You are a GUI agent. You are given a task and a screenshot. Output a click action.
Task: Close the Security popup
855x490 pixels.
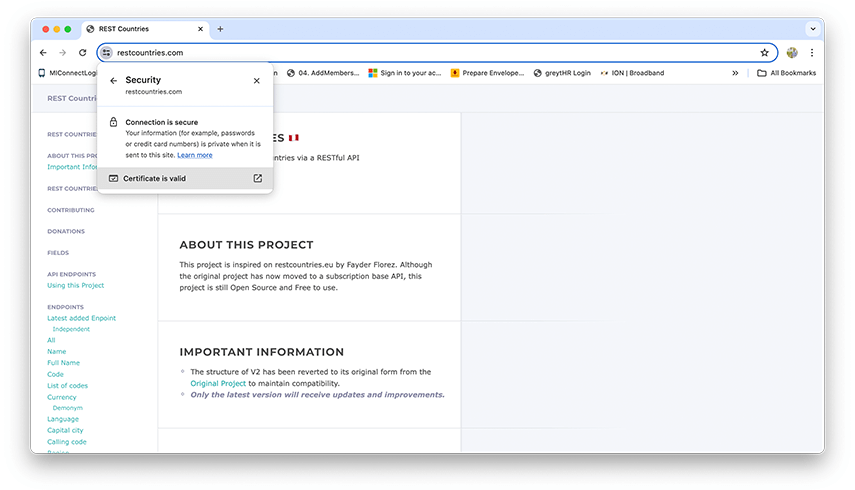click(x=257, y=81)
